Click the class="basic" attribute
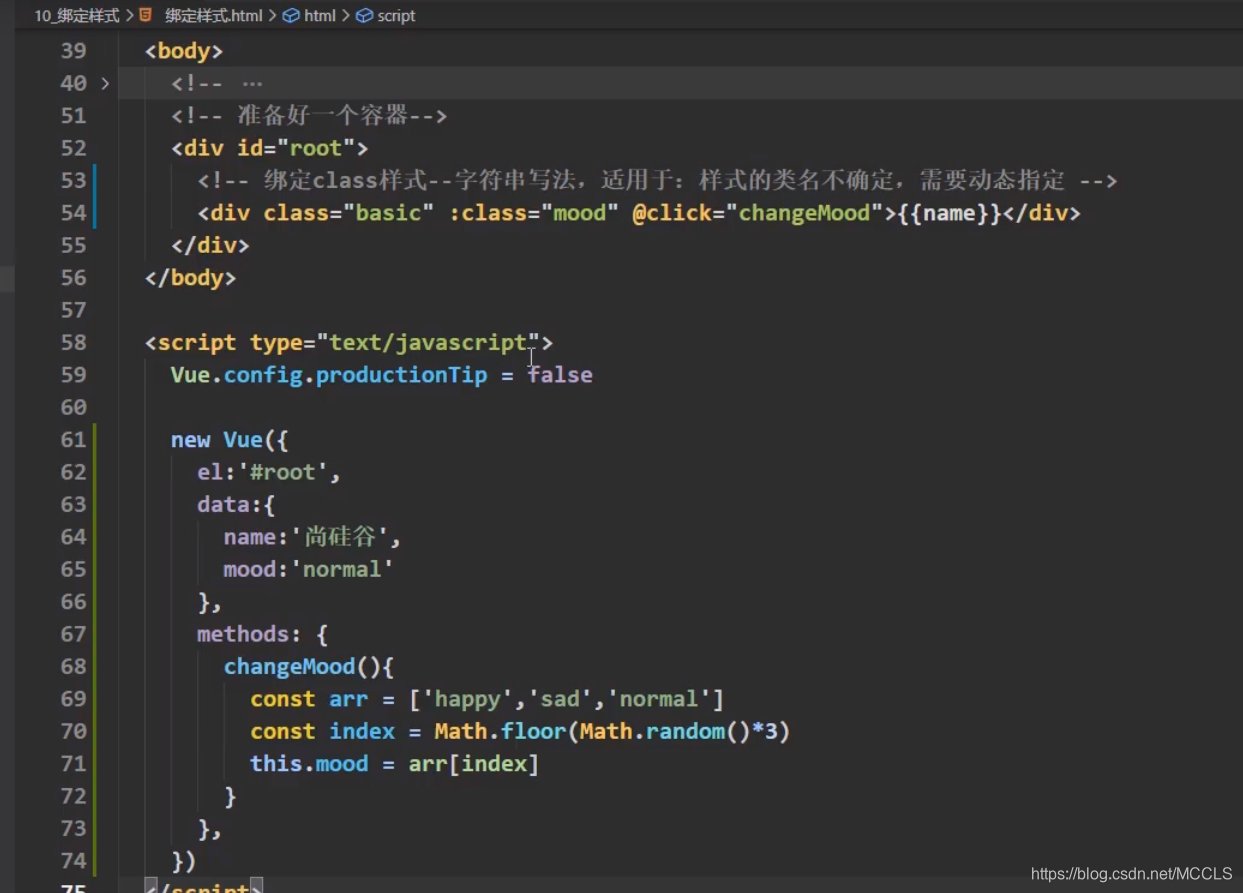The image size is (1243, 893). pyautogui.click(x=349, y=213)
